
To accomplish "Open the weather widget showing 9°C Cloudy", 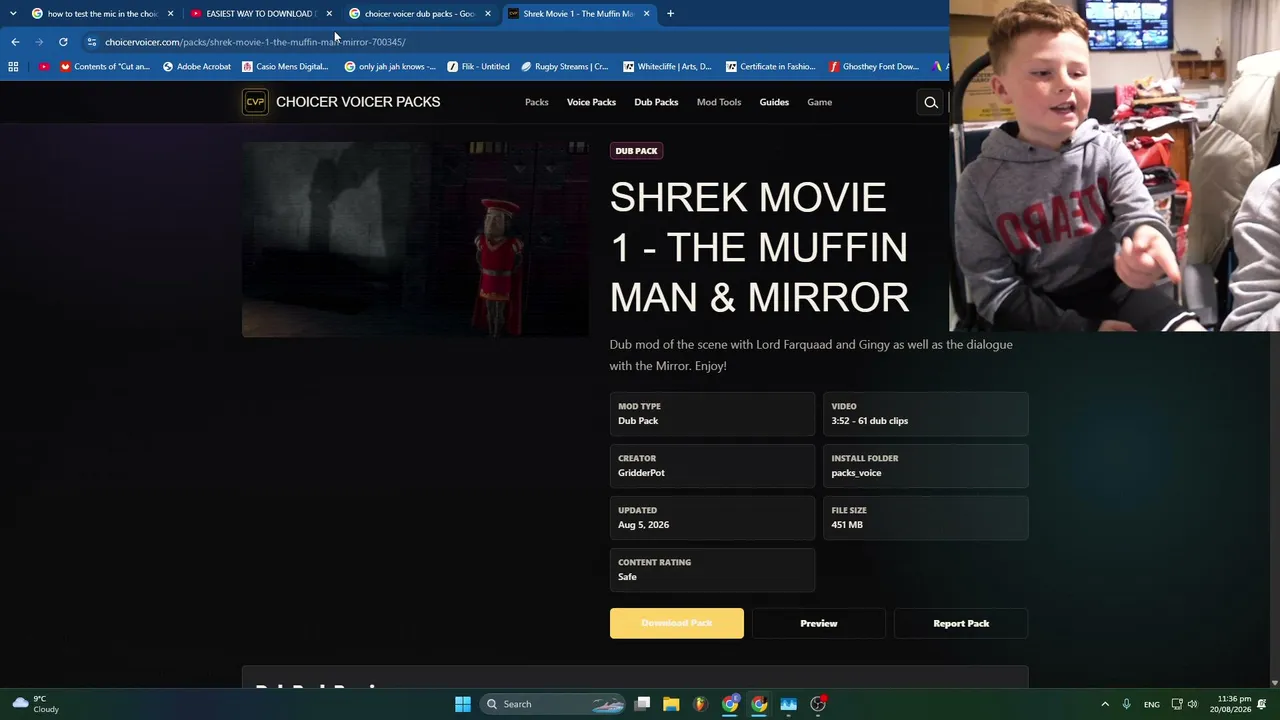I will [36, 704].
